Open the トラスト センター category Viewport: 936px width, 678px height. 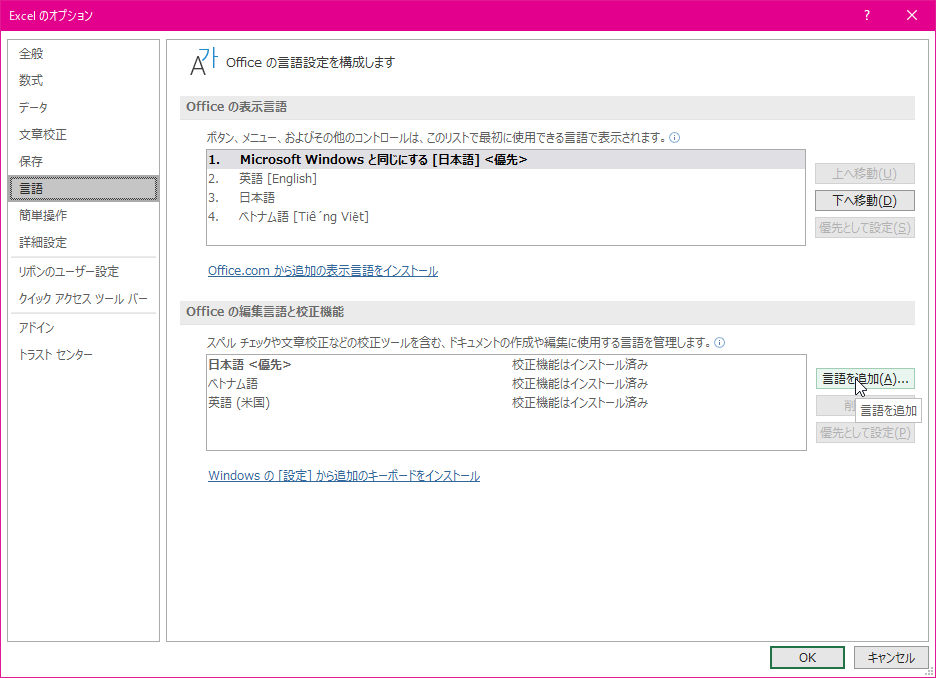tap(83, 355)
